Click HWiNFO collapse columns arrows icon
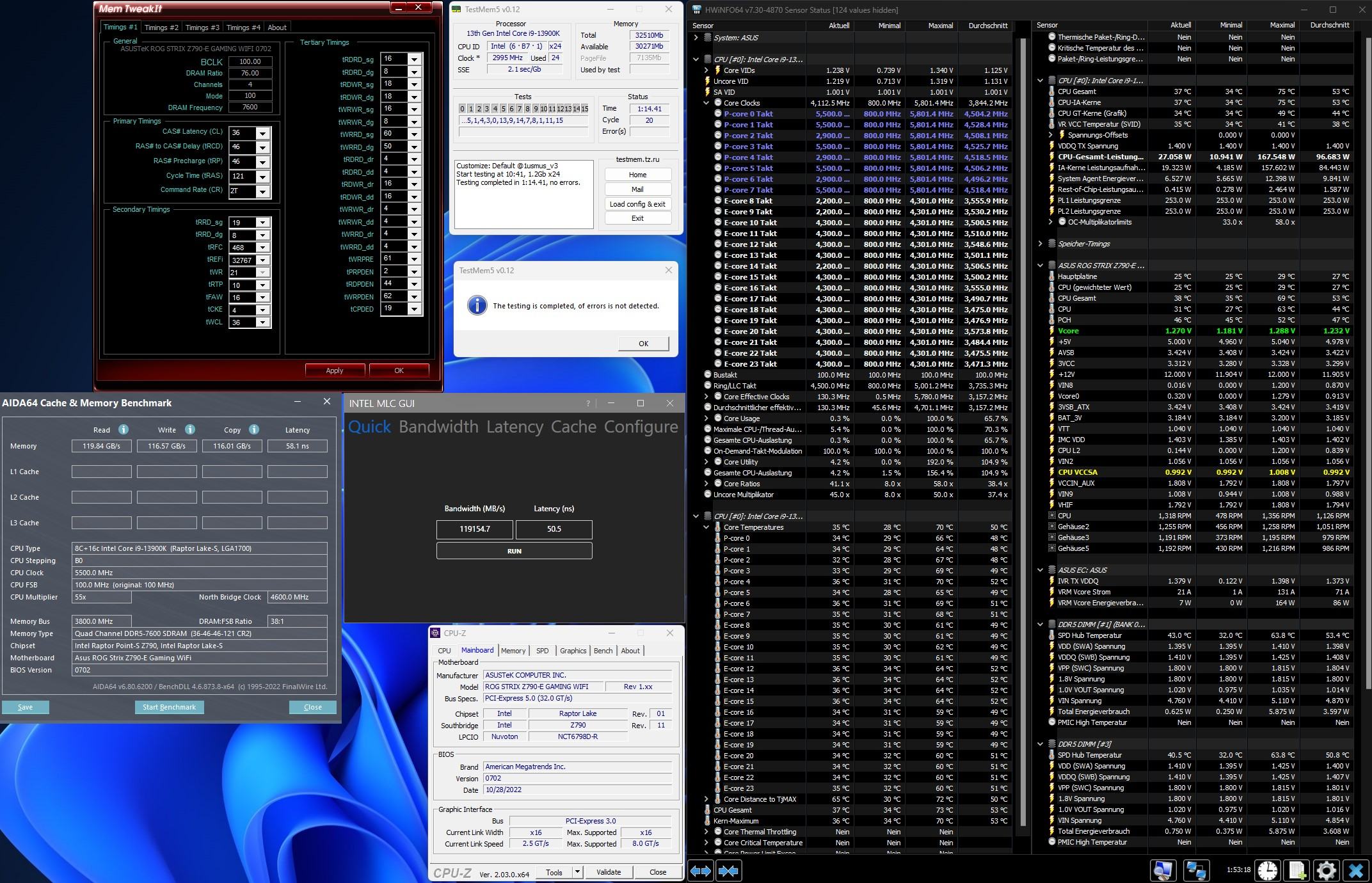 (x=728, y=871)
